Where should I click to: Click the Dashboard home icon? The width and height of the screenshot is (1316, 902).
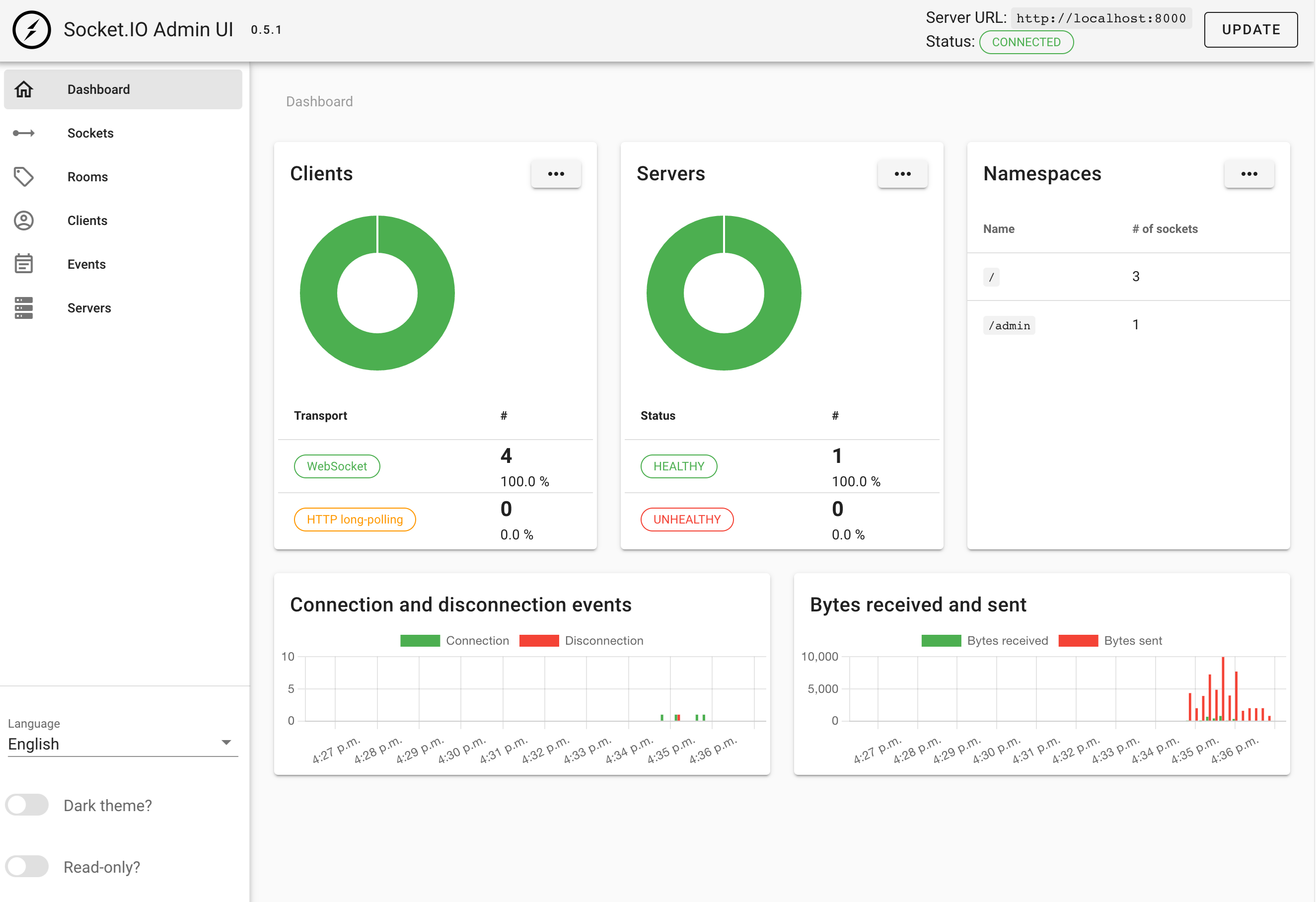[x=24, y=89]
